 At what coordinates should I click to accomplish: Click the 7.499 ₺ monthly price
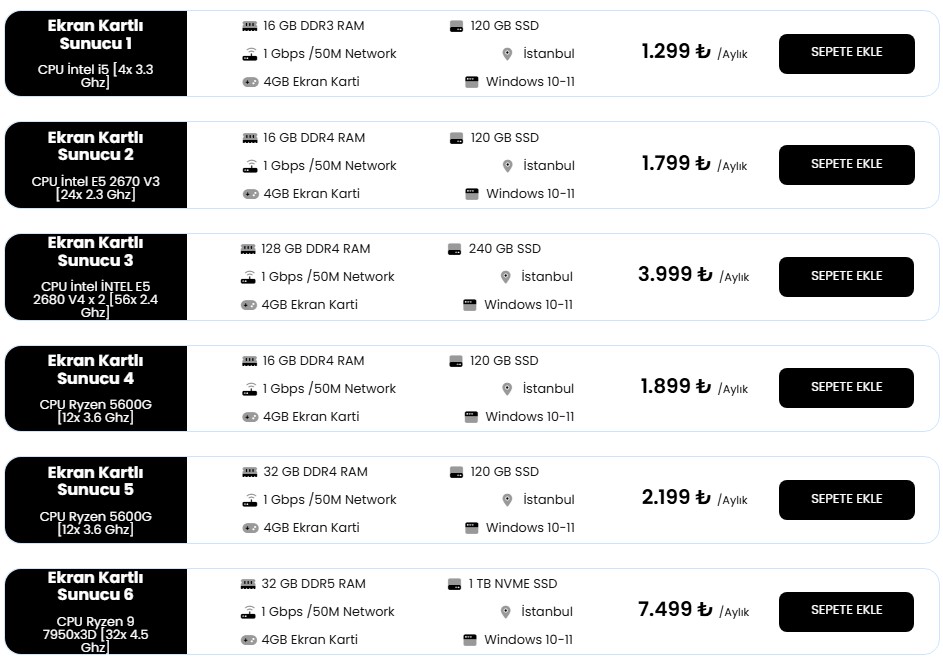(675, 609)
